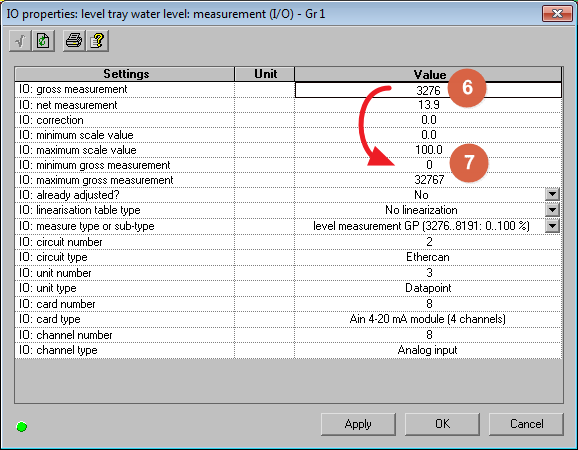Expand linearisation table type dropdown
The width and height of the screenshot is (578, 450).
coord(552,210)
